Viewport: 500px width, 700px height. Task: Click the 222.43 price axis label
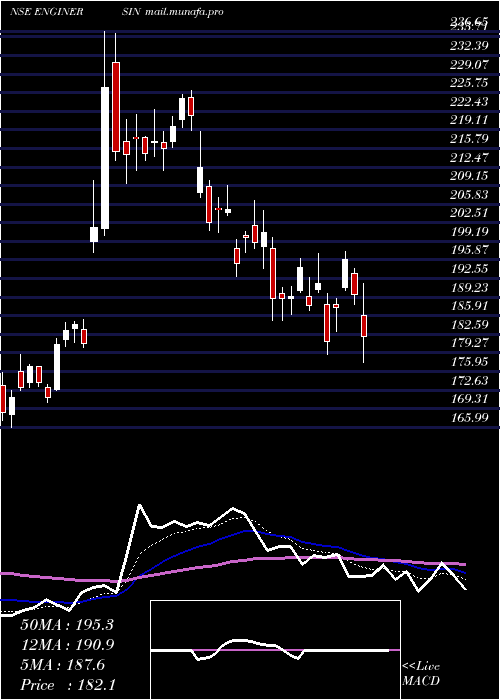pyautogui.click(x=467, y=102)
